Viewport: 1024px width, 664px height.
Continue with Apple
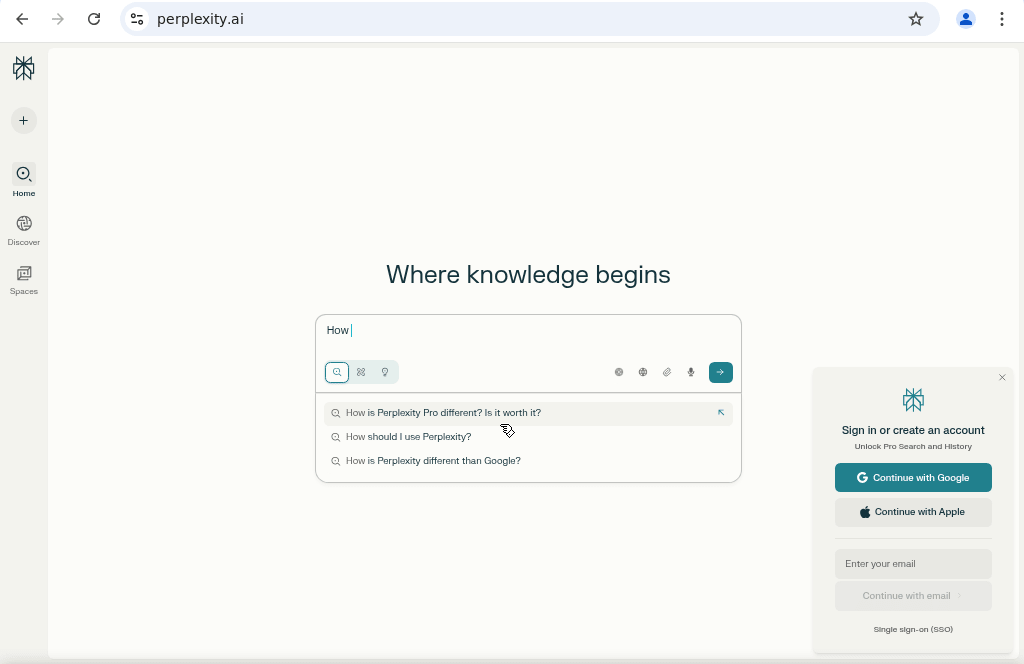click(913, 512)
